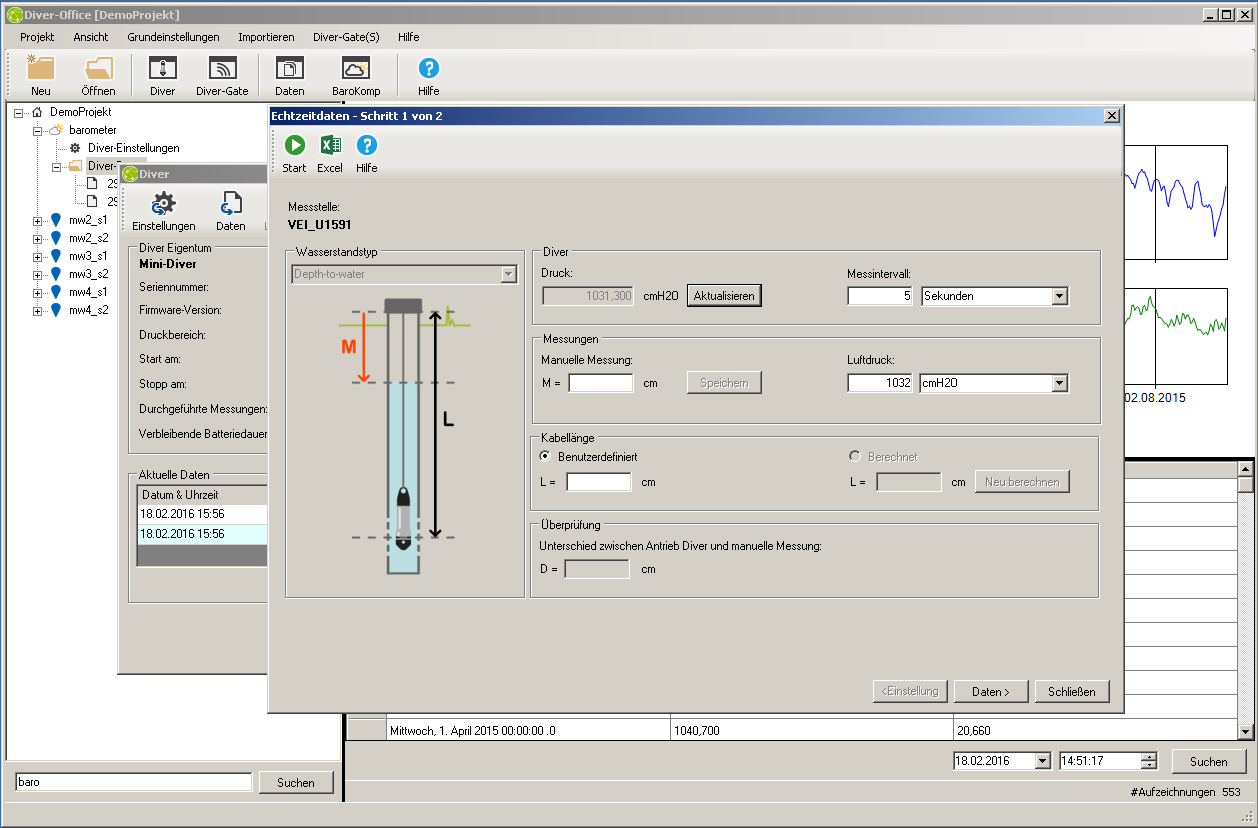Click the time spinner up arrow
1258x828 pixels.
click(x=1149, y=756)
